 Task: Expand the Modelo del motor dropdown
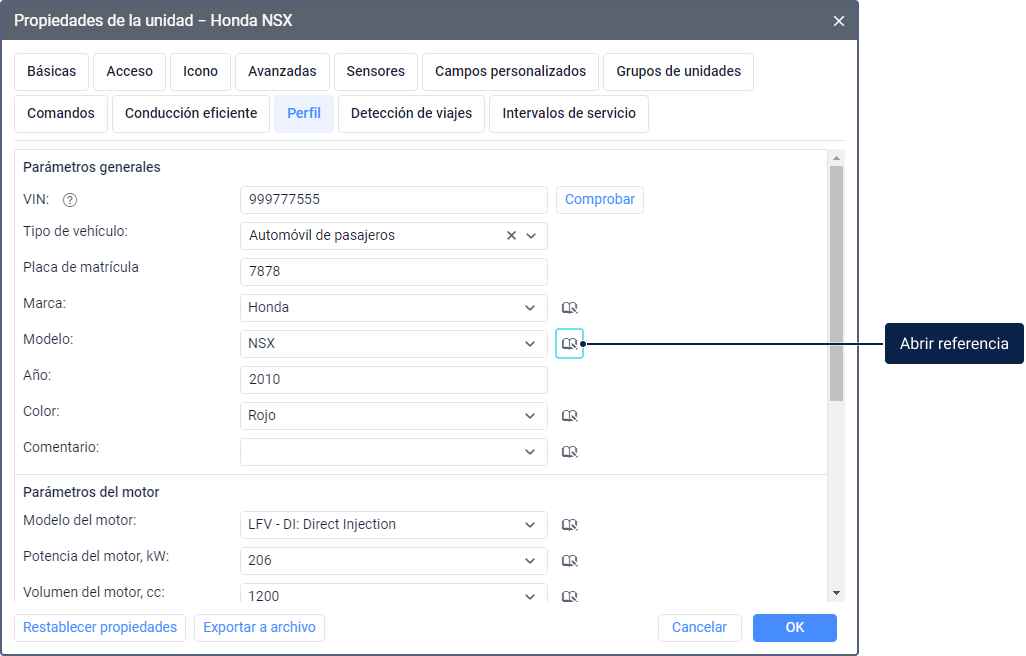click(530, 525)
